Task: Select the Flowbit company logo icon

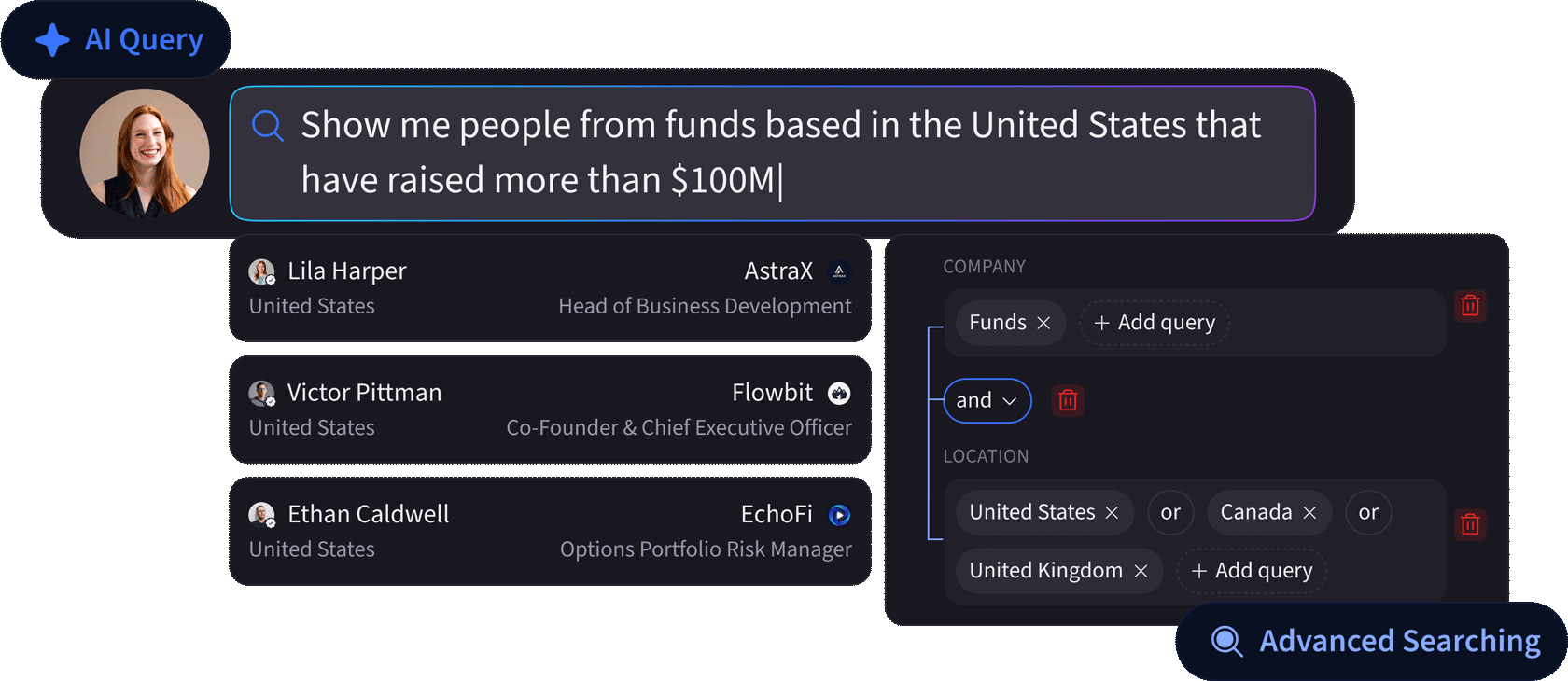Action: coord(839,393)
